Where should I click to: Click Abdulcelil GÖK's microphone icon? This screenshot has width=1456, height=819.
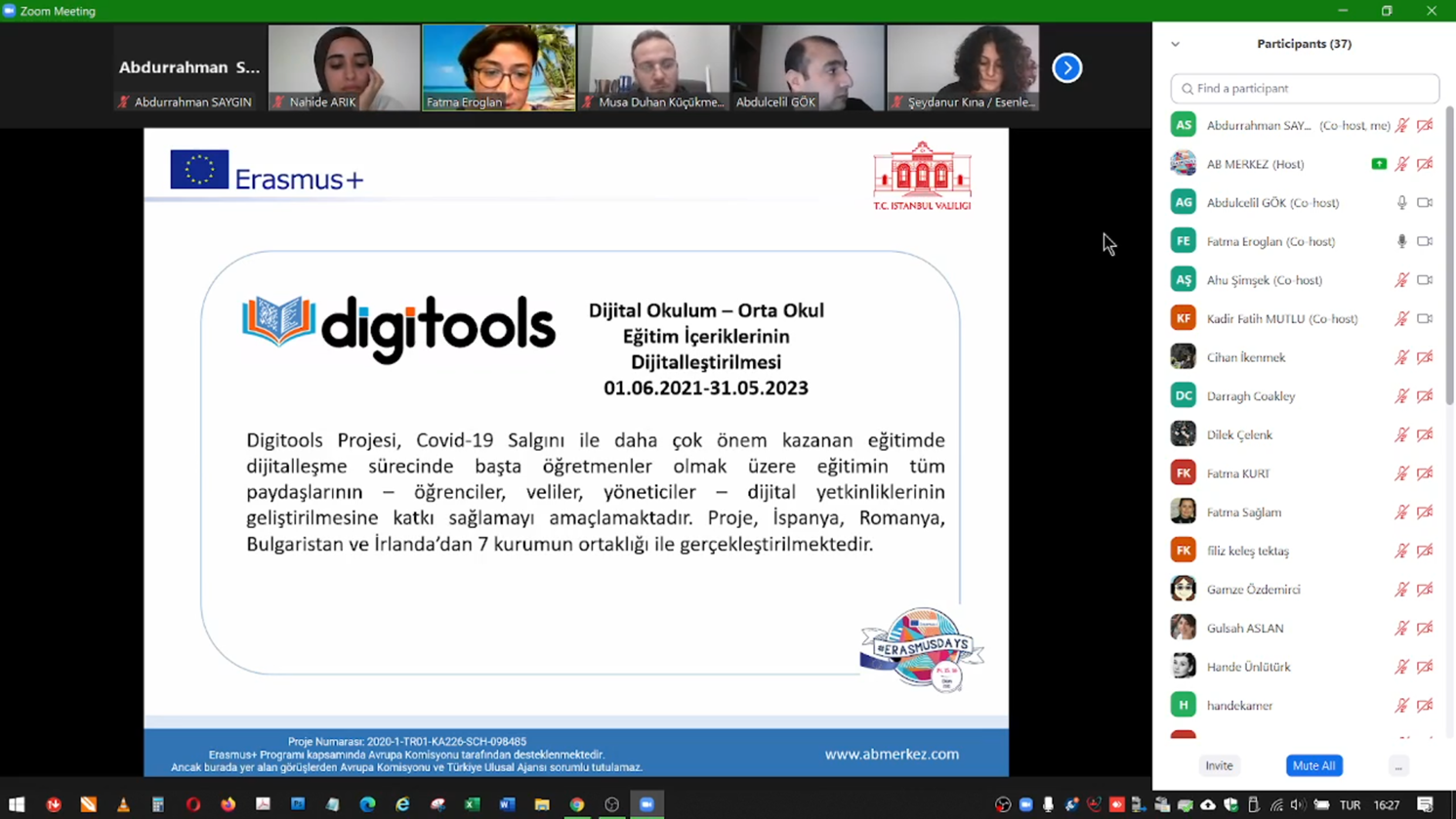coord(1401,203)
